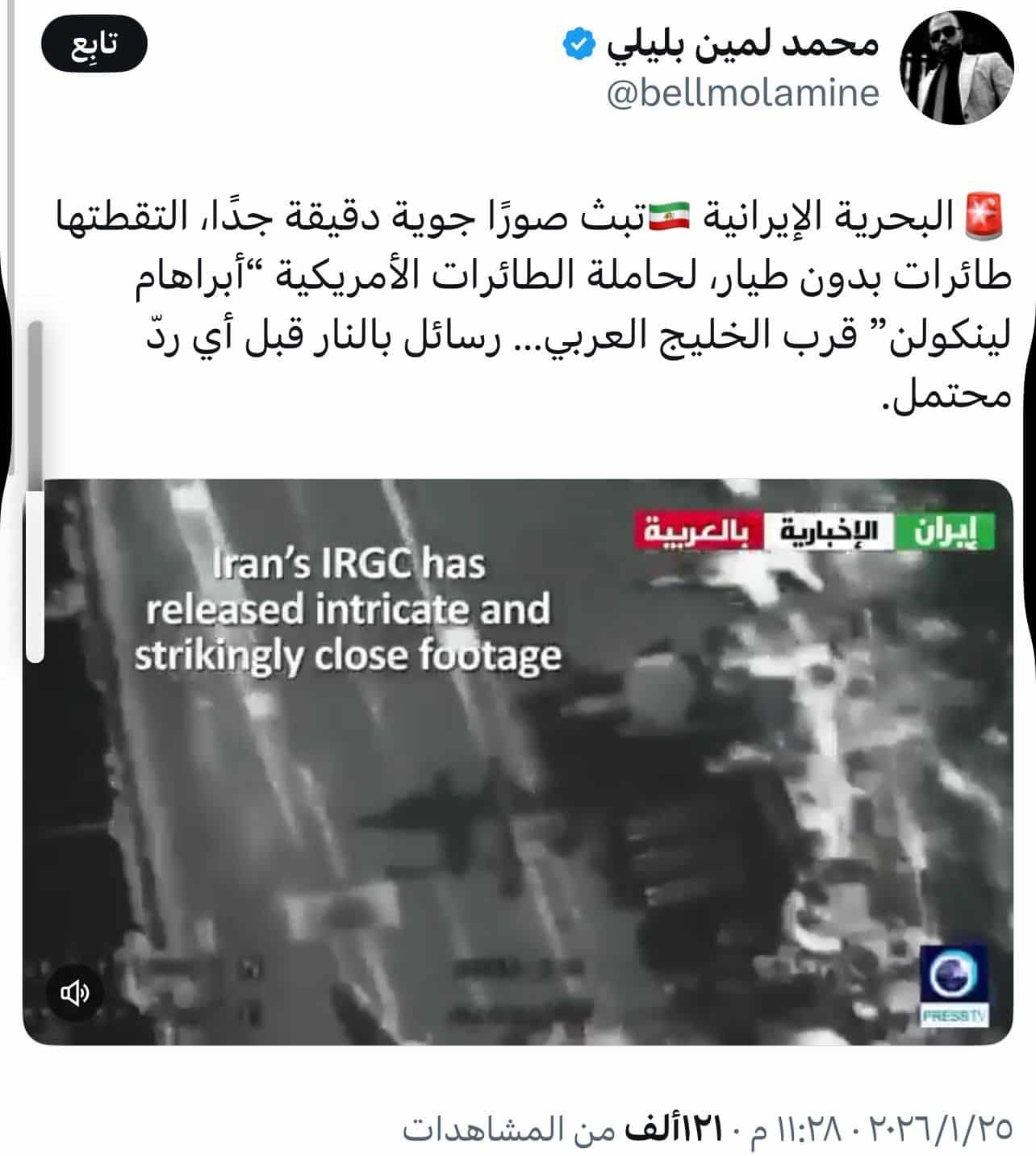Open display name محمد لمين بليلي

coord(742,43)
